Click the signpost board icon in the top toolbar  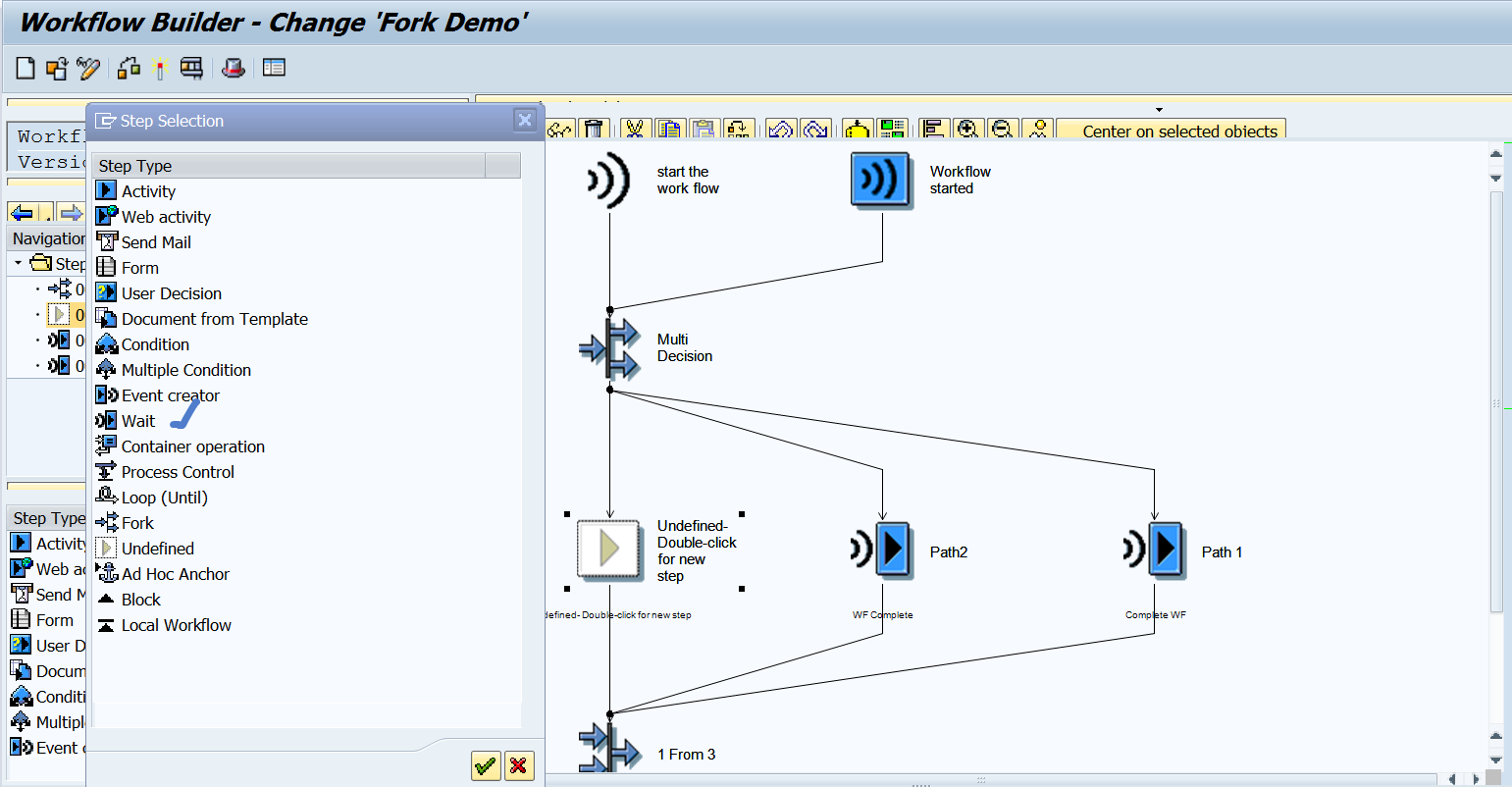(x=191, y=68)
